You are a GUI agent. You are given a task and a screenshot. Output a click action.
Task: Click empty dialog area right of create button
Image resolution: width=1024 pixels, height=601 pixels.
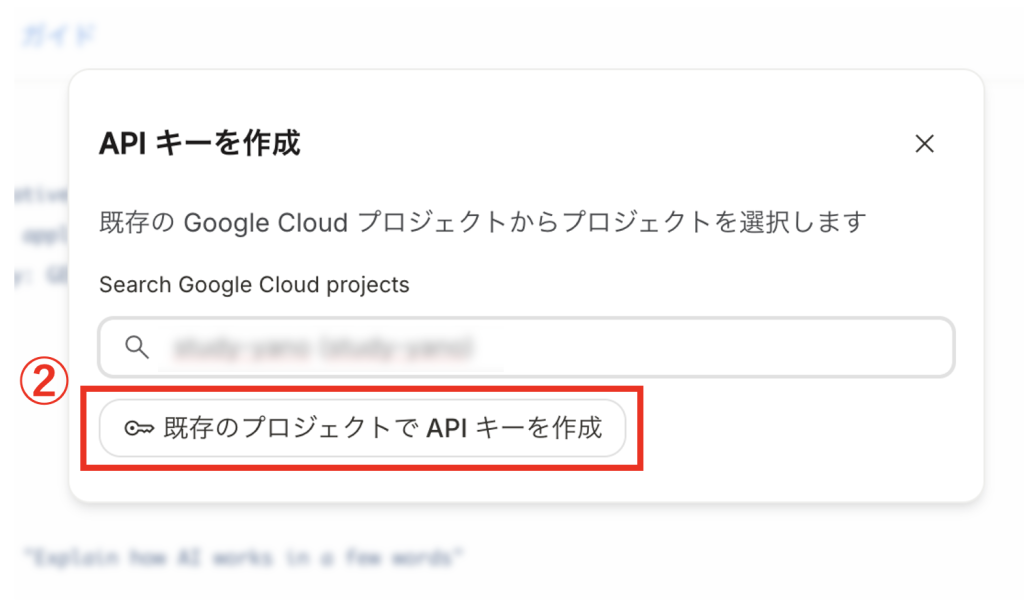pyautogui.click(x=800, y=430)
